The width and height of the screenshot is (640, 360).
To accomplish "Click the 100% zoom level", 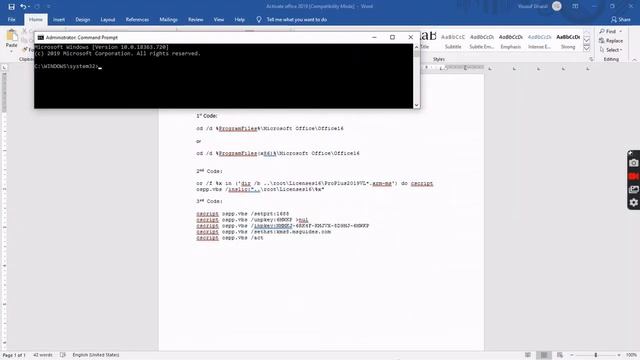I will click(631, 355).
